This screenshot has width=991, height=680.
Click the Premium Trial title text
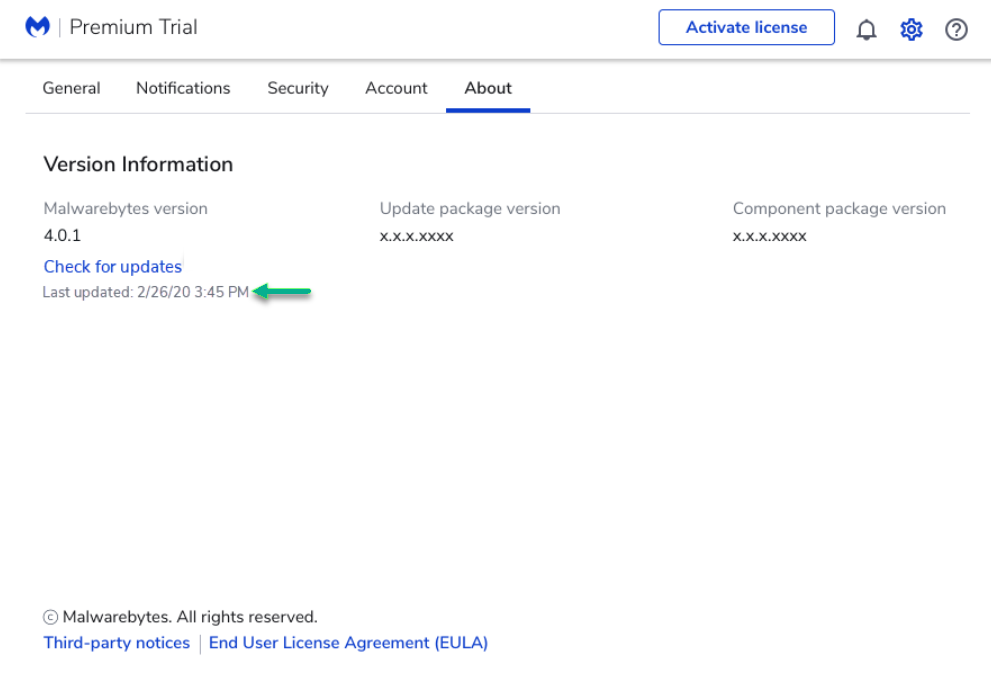coord(133,27)
